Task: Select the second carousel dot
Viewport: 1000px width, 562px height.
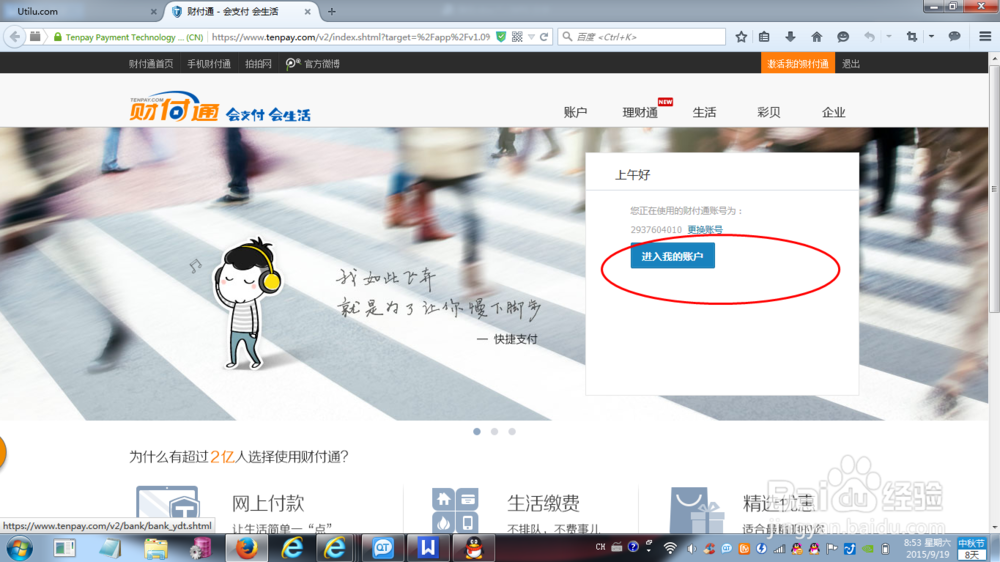Action: (494, 432)
